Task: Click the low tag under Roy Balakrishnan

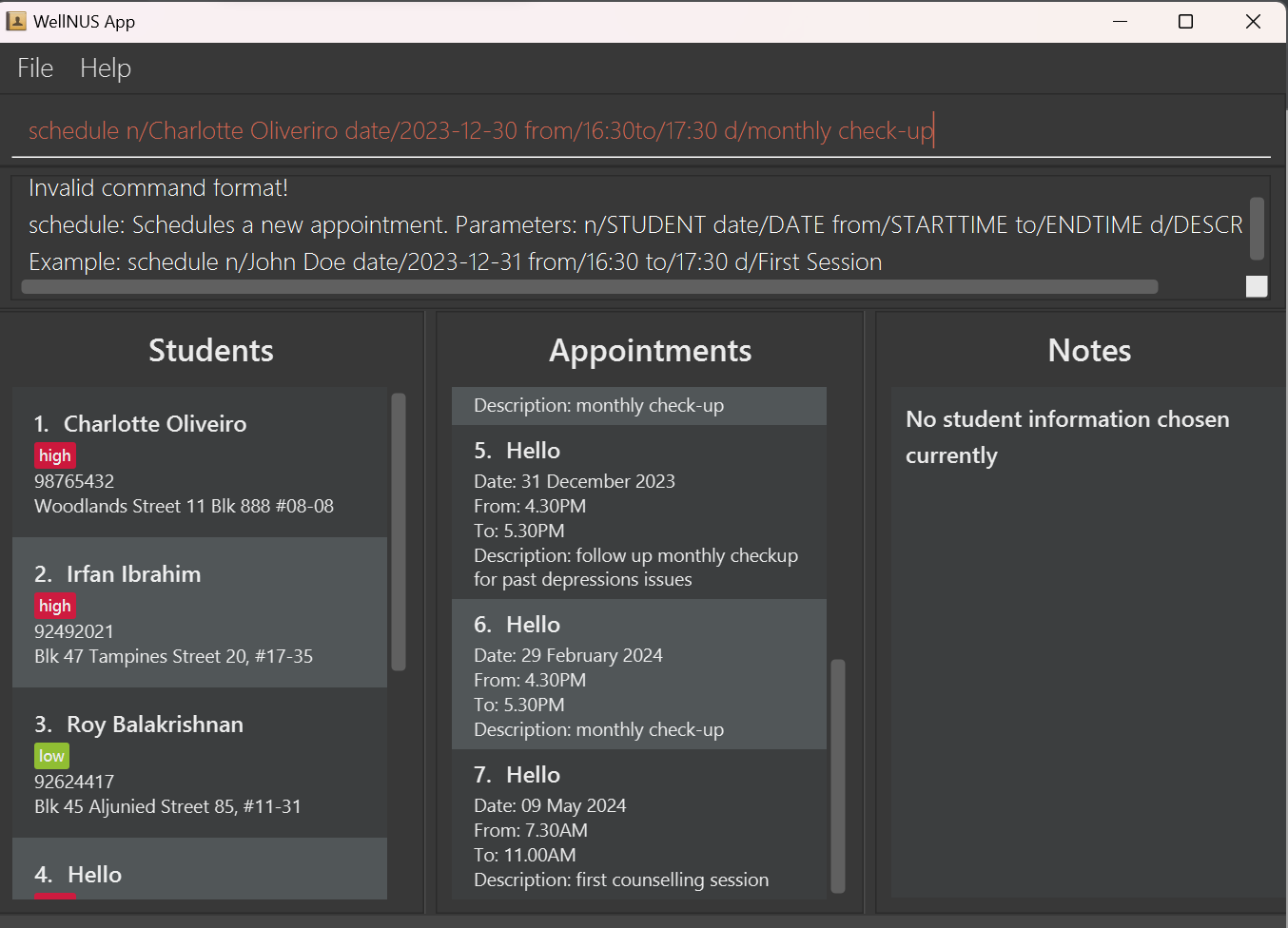Action: point(52,756)
